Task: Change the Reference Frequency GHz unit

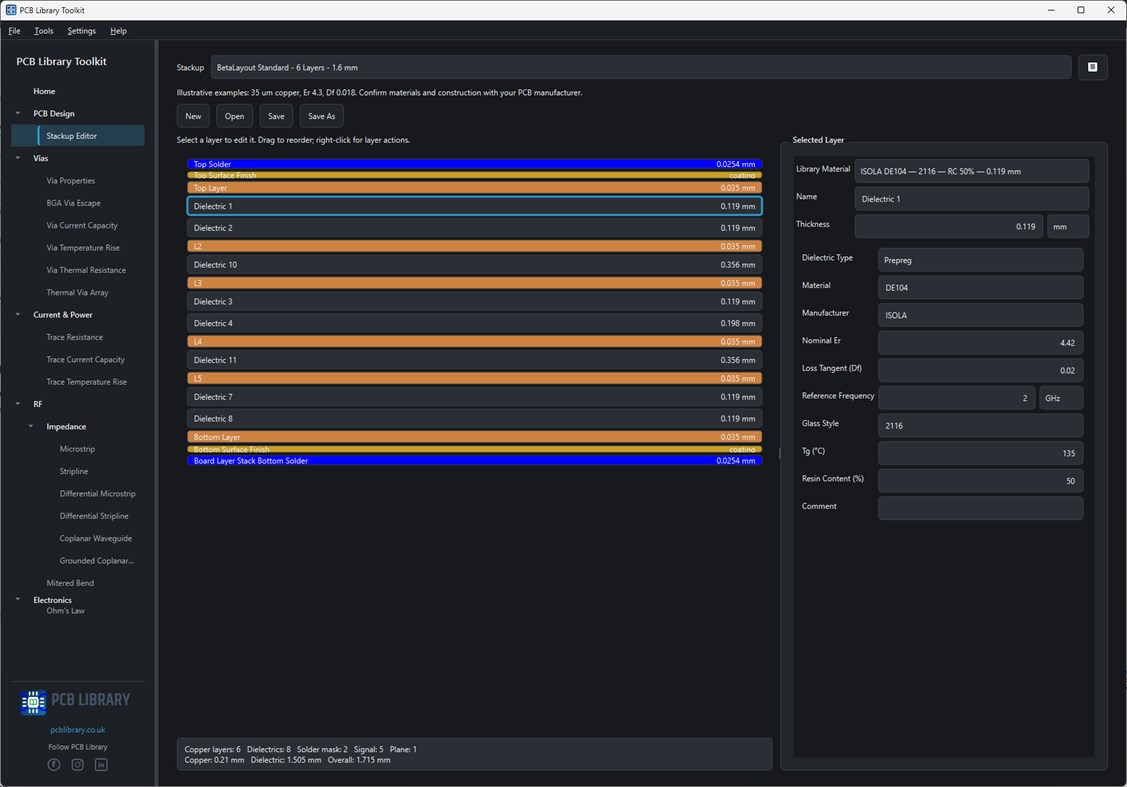Action: click(x=1060, y=398)
